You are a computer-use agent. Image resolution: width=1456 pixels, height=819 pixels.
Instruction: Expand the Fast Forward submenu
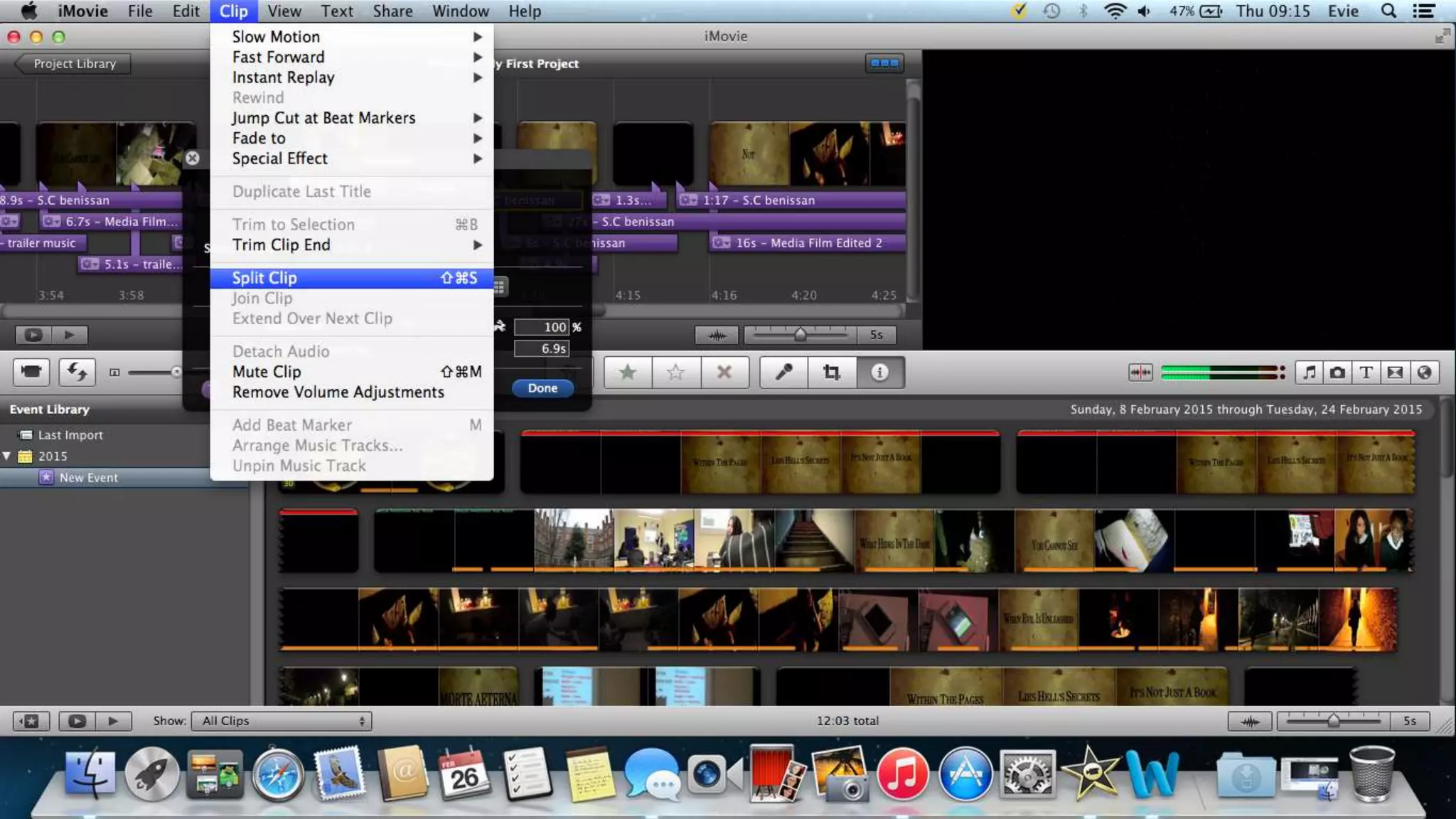pyautogui.click(x=352, y=57)
